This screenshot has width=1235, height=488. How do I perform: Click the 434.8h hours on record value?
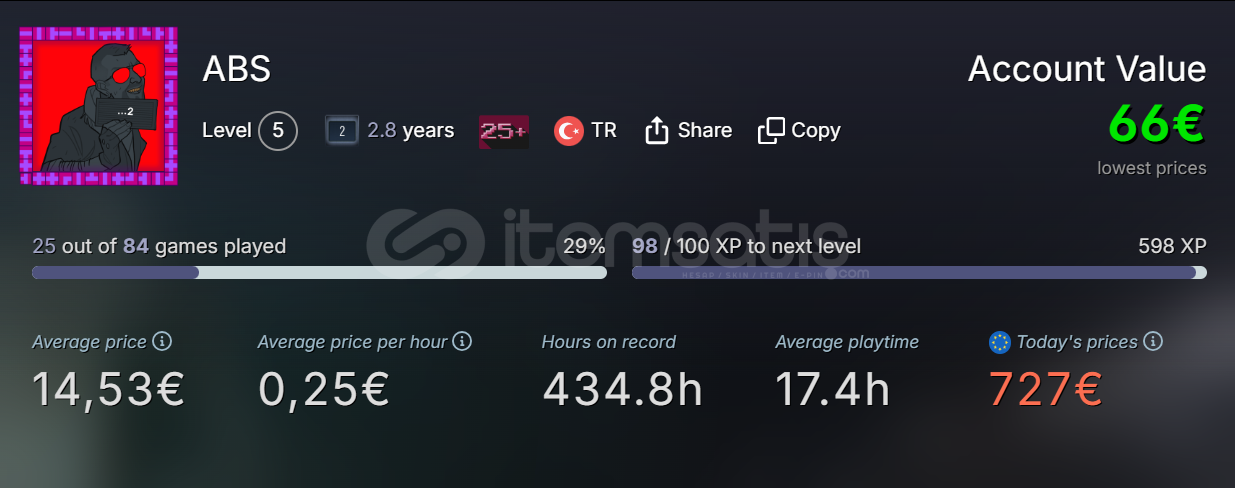622,389
